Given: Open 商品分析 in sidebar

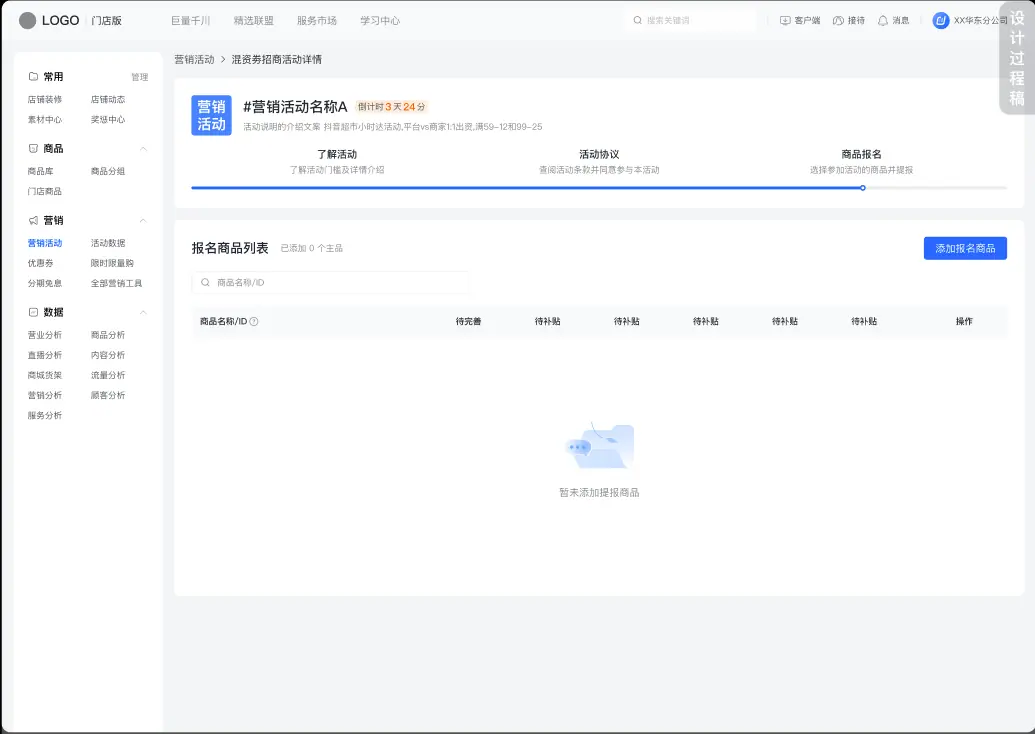Looking at the screenshot, I should 108,335.
